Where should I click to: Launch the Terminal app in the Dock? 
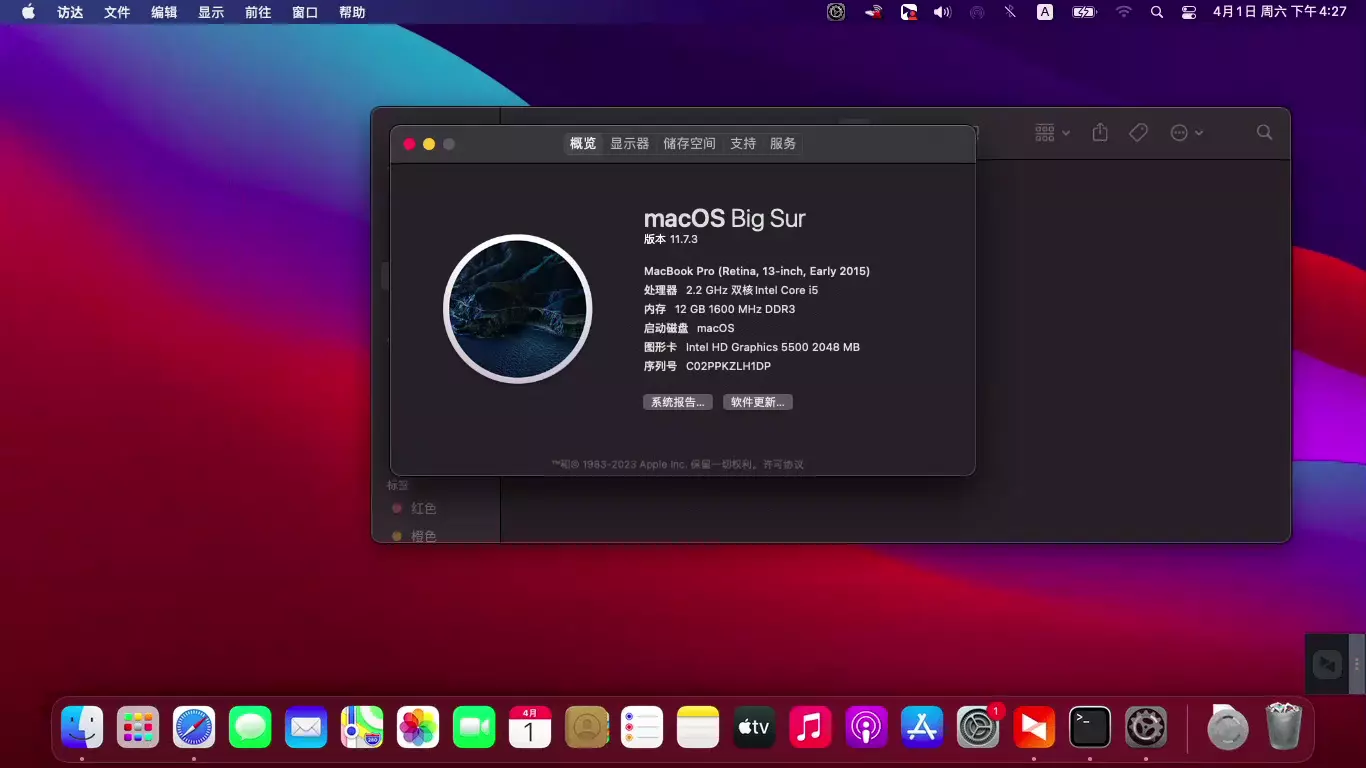tap(1089, 727)
